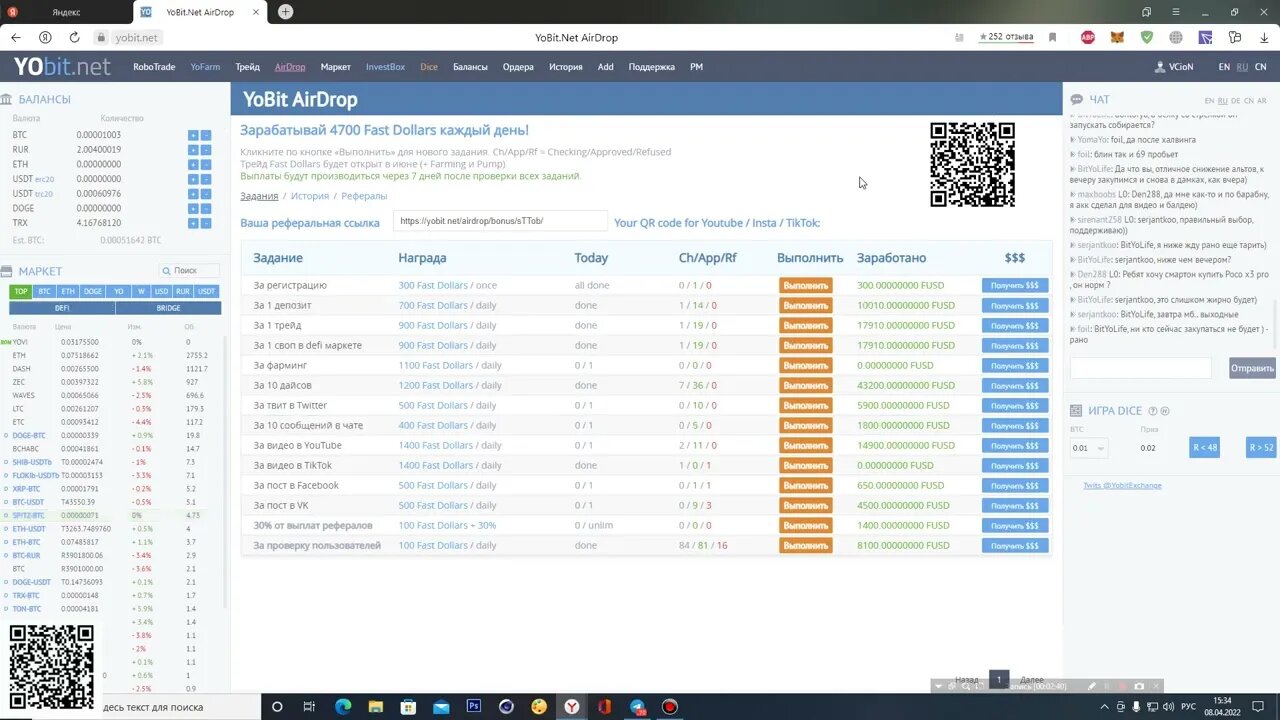Image resolution: width=1280 pixels, height=720 pixels.
Task: Click Выполнить for За твит в Twitter
Action: (x=805, y=405)
